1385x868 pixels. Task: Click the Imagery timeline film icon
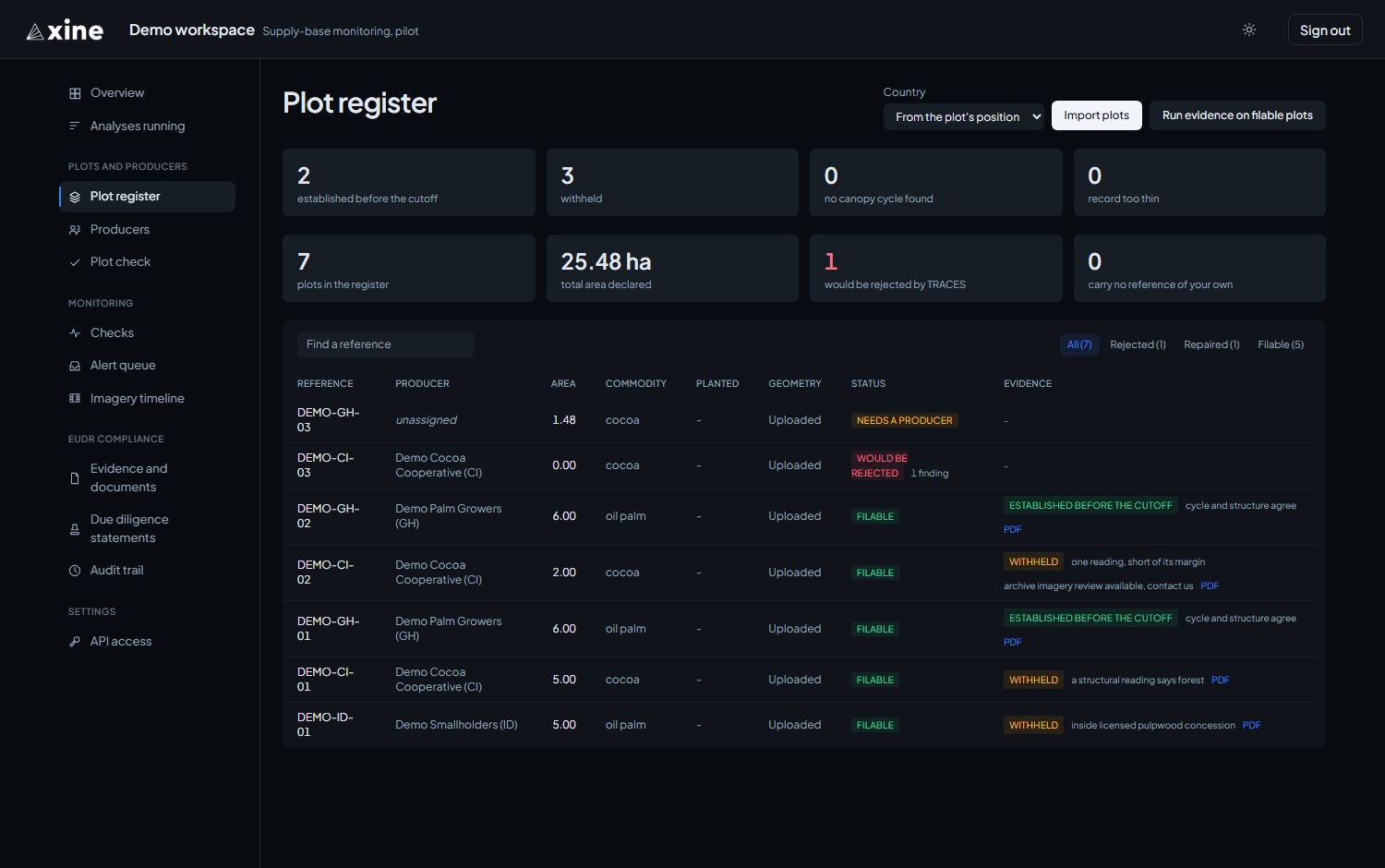tap(75, 399)
